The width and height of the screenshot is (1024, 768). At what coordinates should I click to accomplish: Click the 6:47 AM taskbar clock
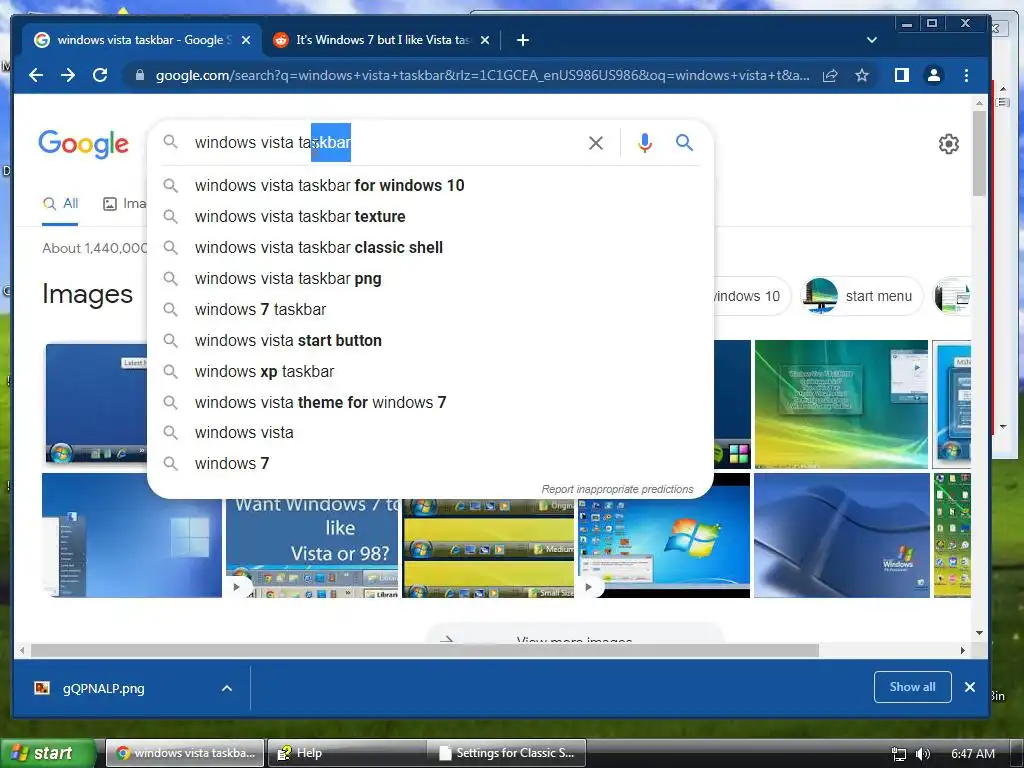click(x=973, y=754)
